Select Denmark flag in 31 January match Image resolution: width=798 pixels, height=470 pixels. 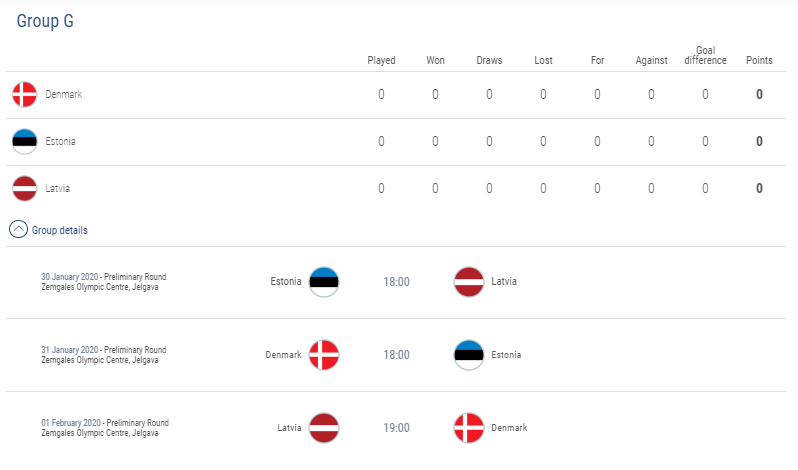pos(324,355)
